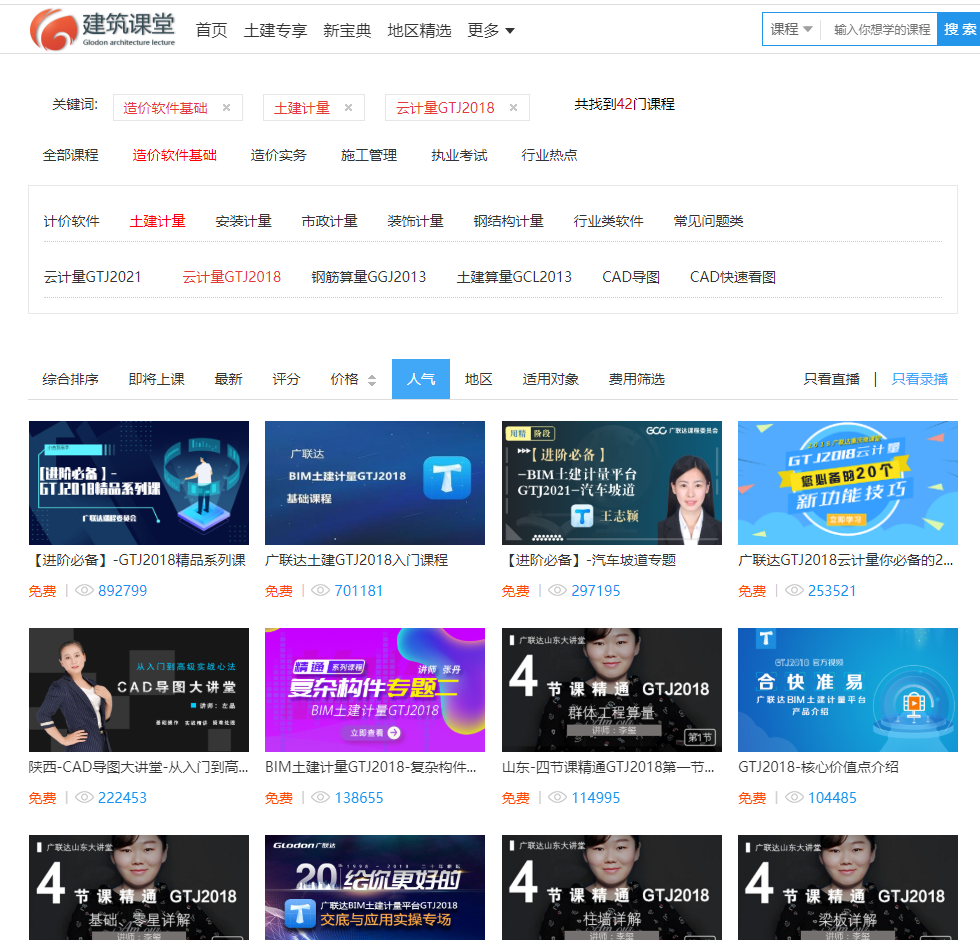Open the GTJ2018精品系列课 thumbnail
980x940 pixels.
139,482
